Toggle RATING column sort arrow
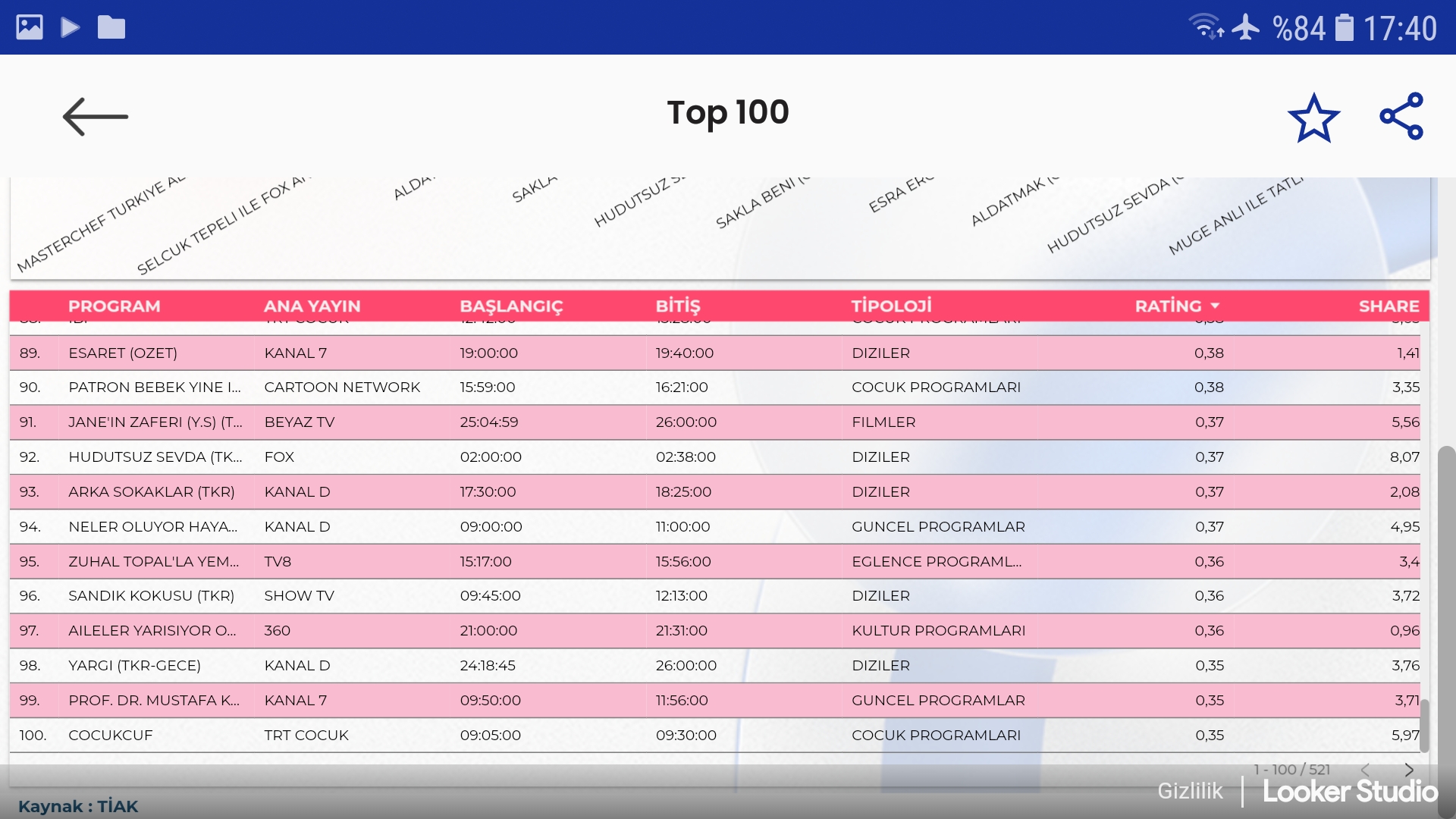The height and width of the screenshot is (819, 1456). tap(1216, 306)
